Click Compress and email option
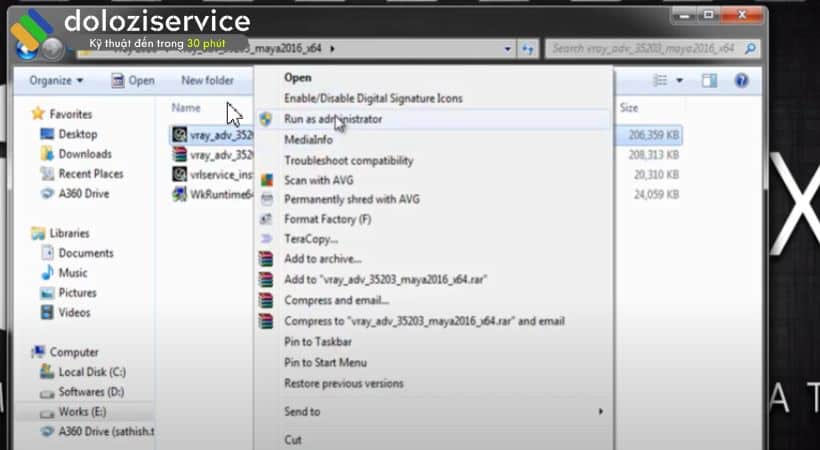The image size is (820, 450). (336, 301)
